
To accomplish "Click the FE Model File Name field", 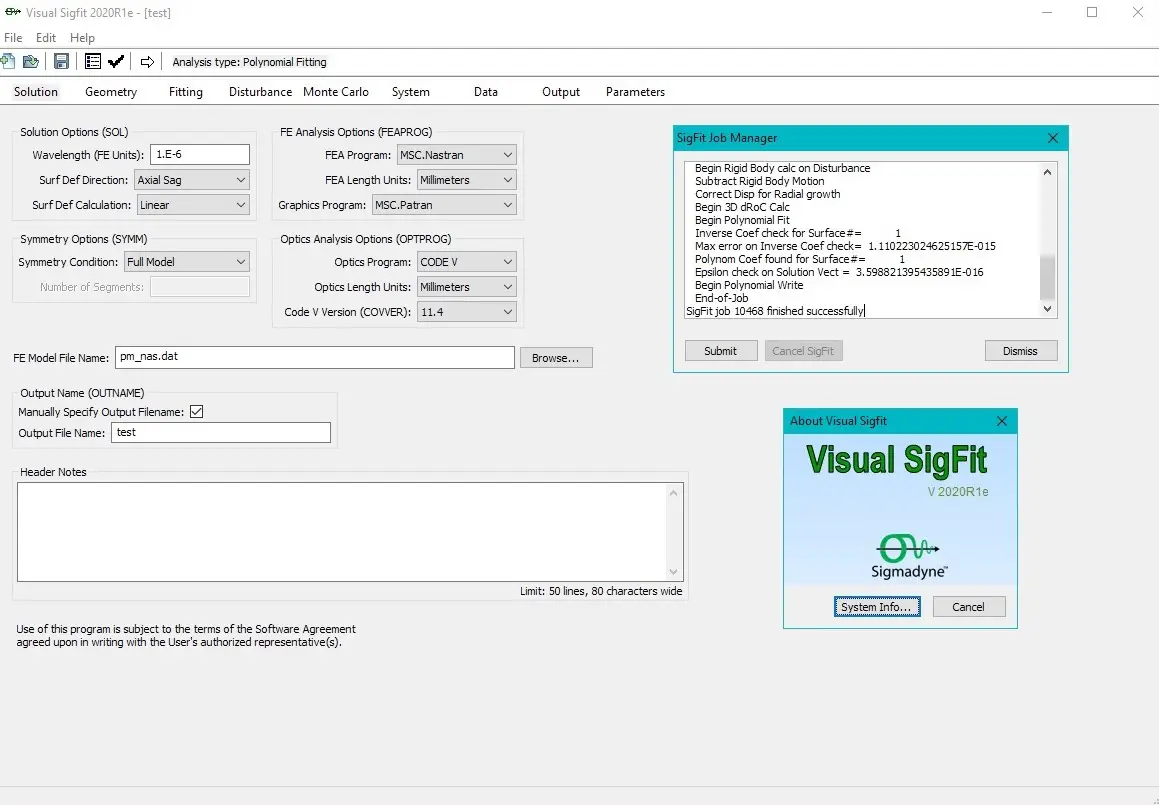I will tap(315, 357).
